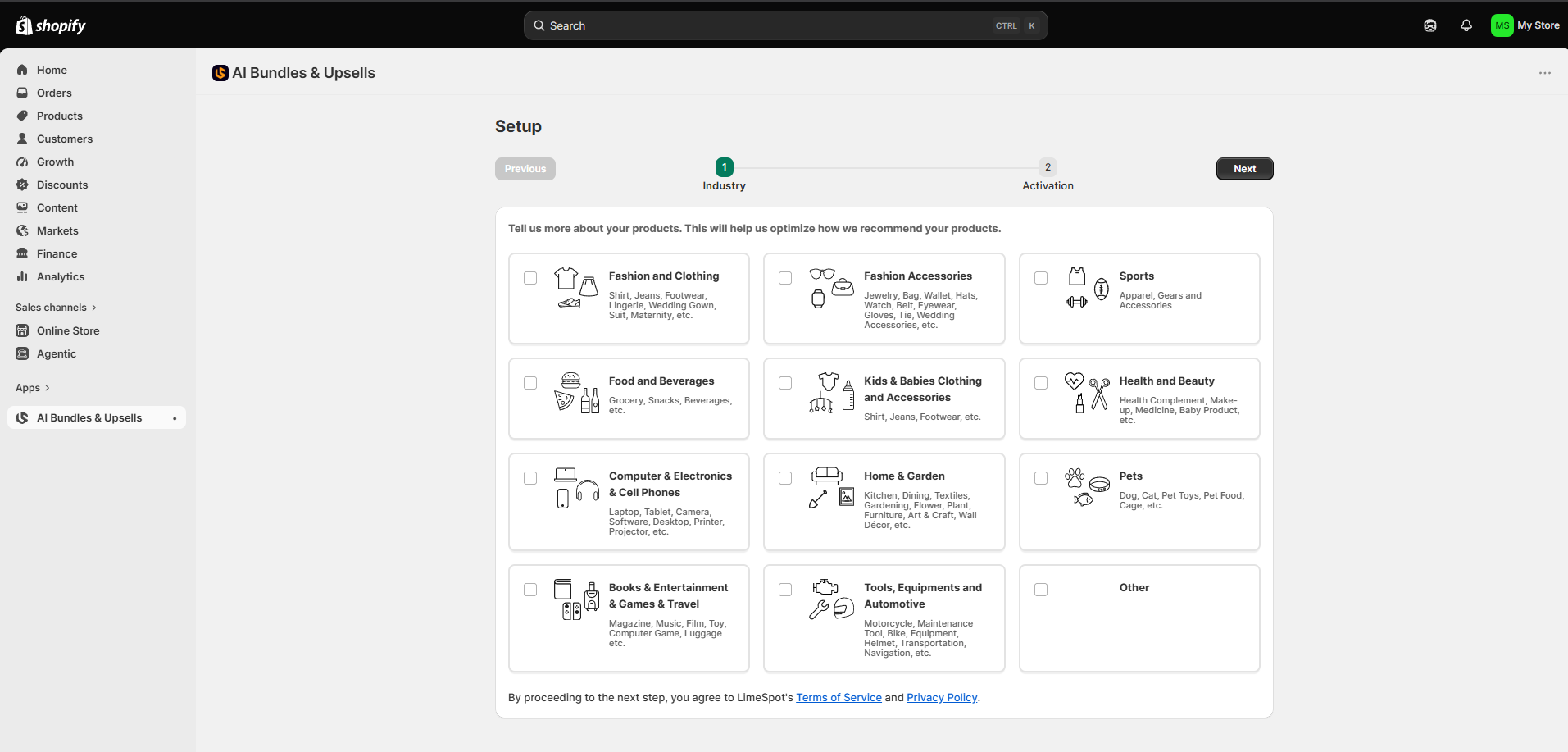Image resolution: width=1568 pixels, height=752 pixels.
Task: Click the Orders icon in sidebar
Action: (x=22, y=93)
